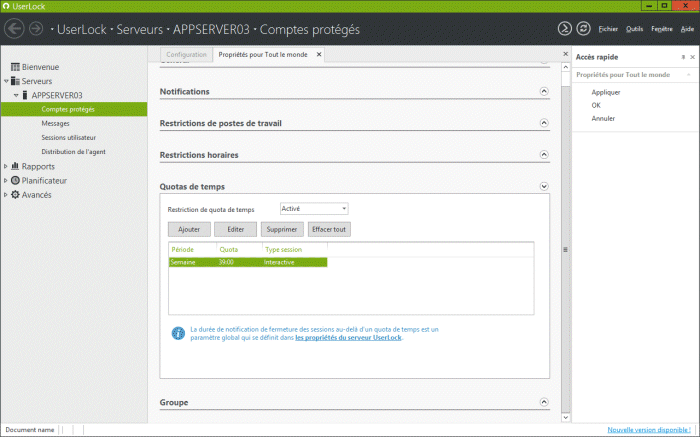Image resolution: width=700 pixels, height=437 pixels.
Task: Select Bienvenue in the tree
Action: tap(40, 67)
